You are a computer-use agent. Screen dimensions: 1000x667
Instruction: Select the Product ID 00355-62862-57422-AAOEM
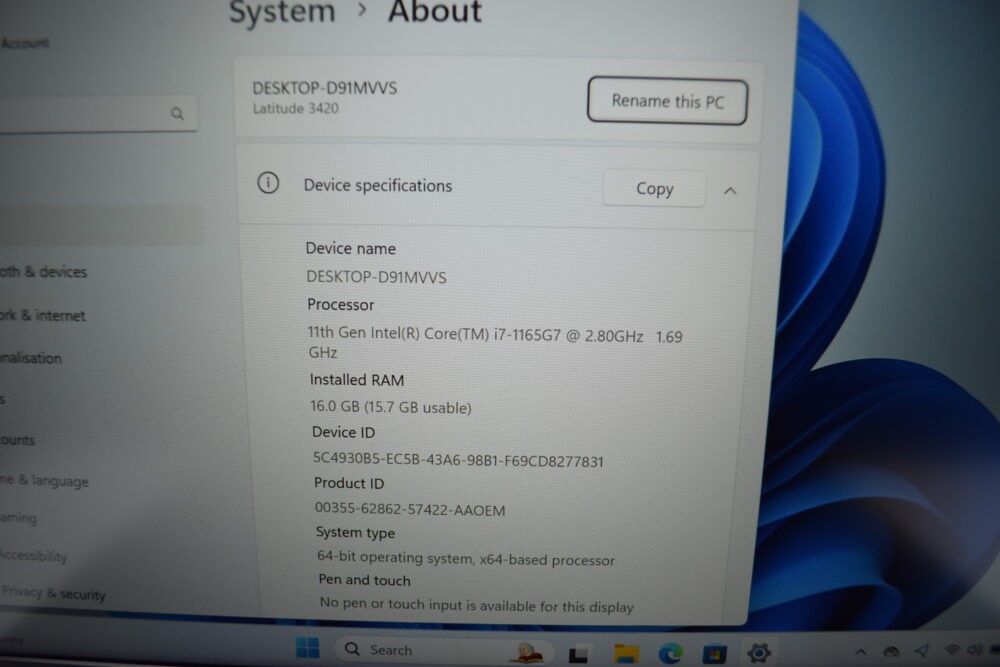[x=410, y=509]
